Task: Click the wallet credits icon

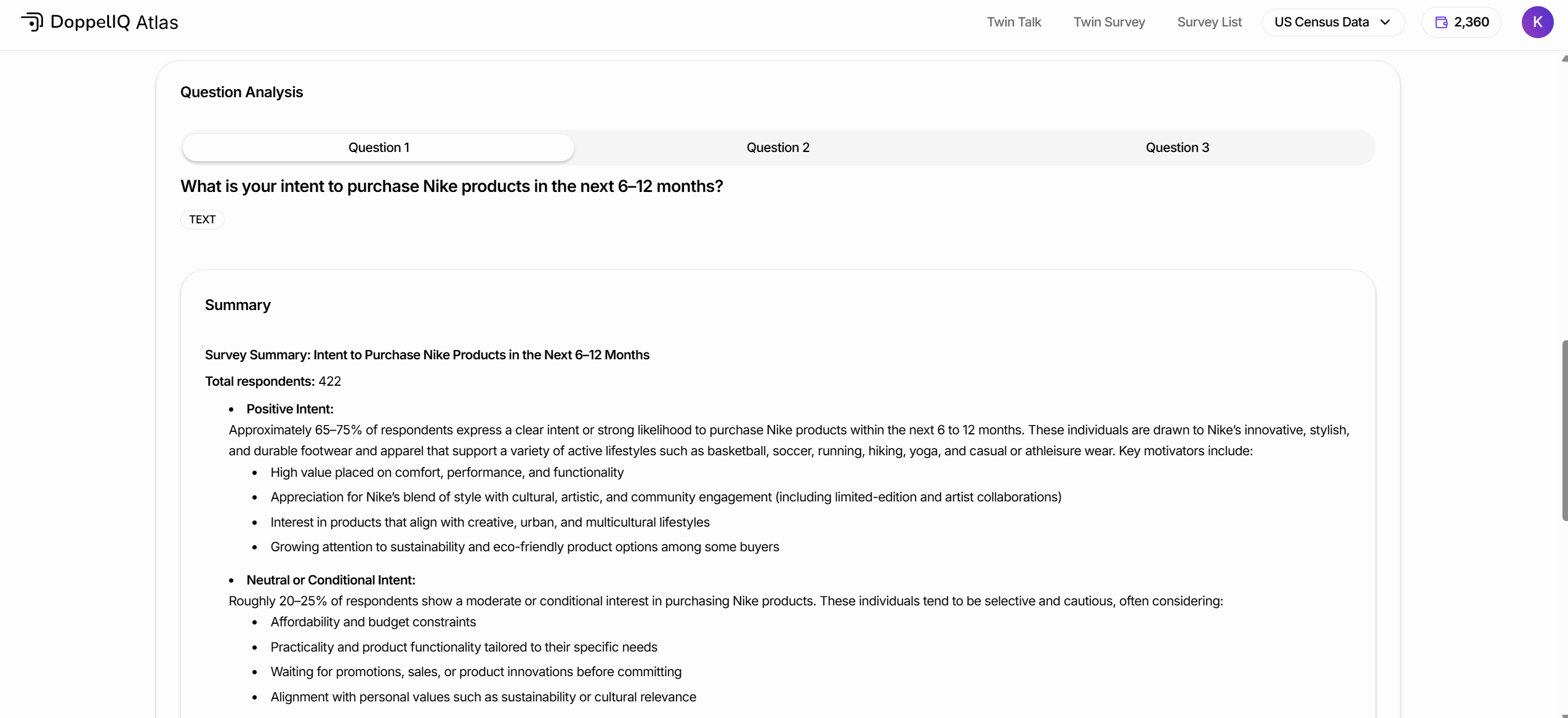Action: pos(1441,22)
